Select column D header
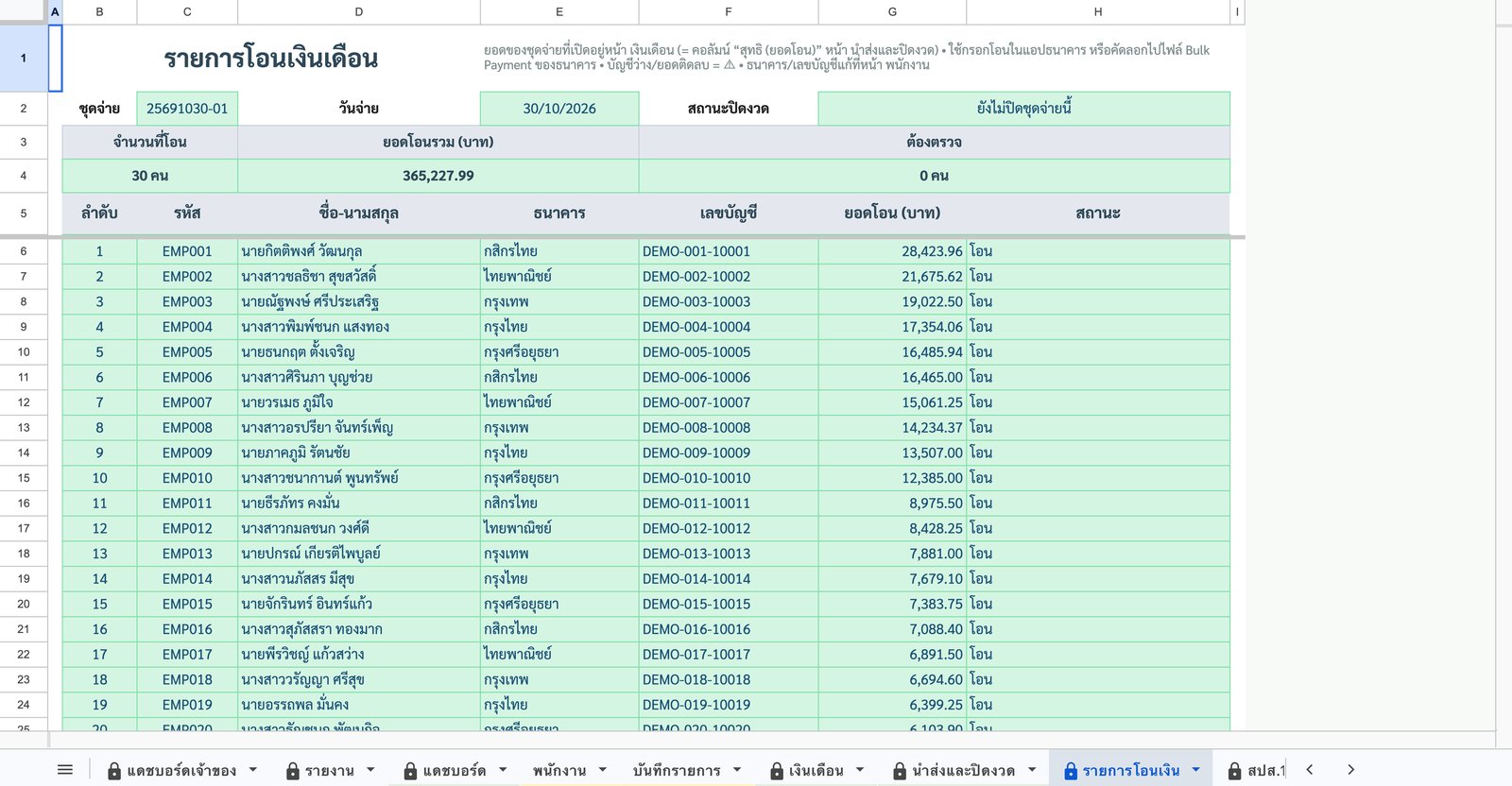Screen dimensions: 1512x786 click(359, 11)
